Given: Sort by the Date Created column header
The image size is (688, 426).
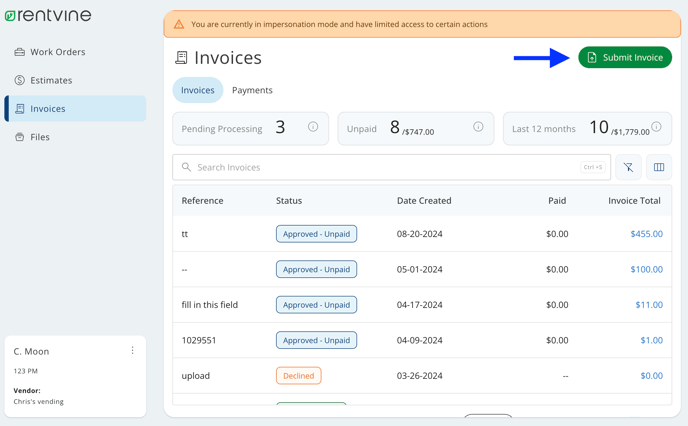Looking at the screenshot, I should (424, 200).
